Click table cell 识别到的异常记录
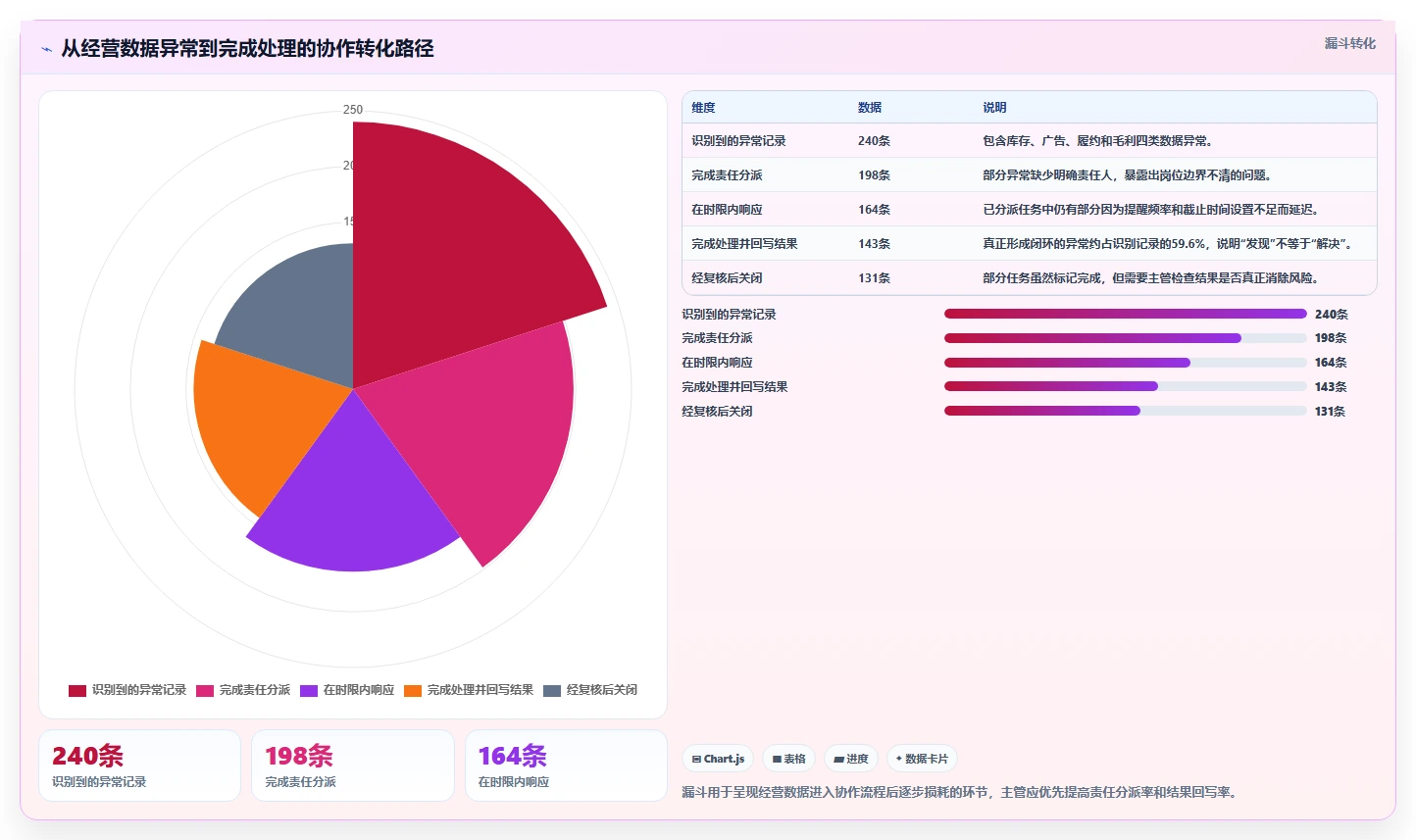The width and height of the screenshot is (1416, 840). (x=738, y=141)
